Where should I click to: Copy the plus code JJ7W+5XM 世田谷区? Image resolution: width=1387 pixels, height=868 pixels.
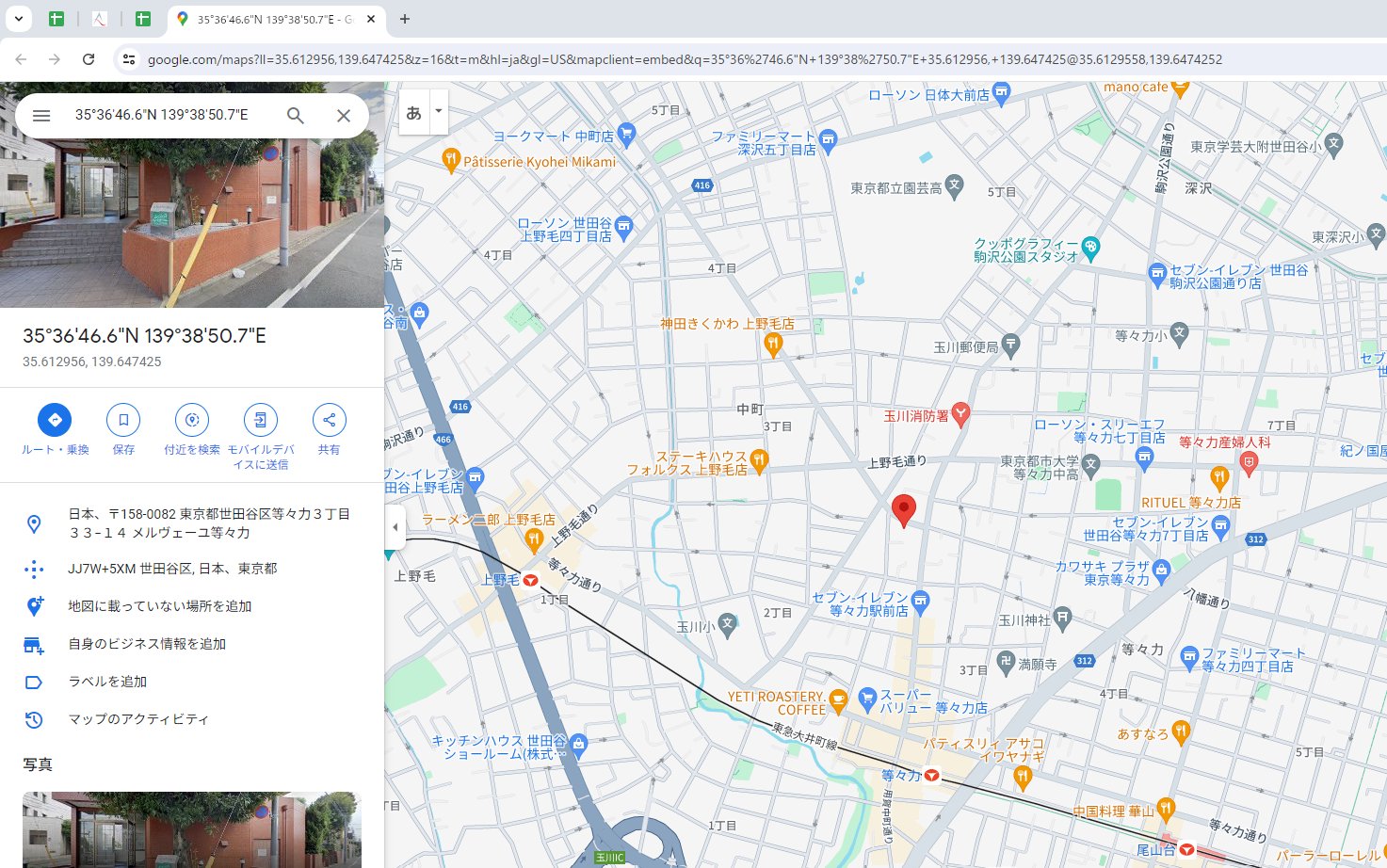192,569
